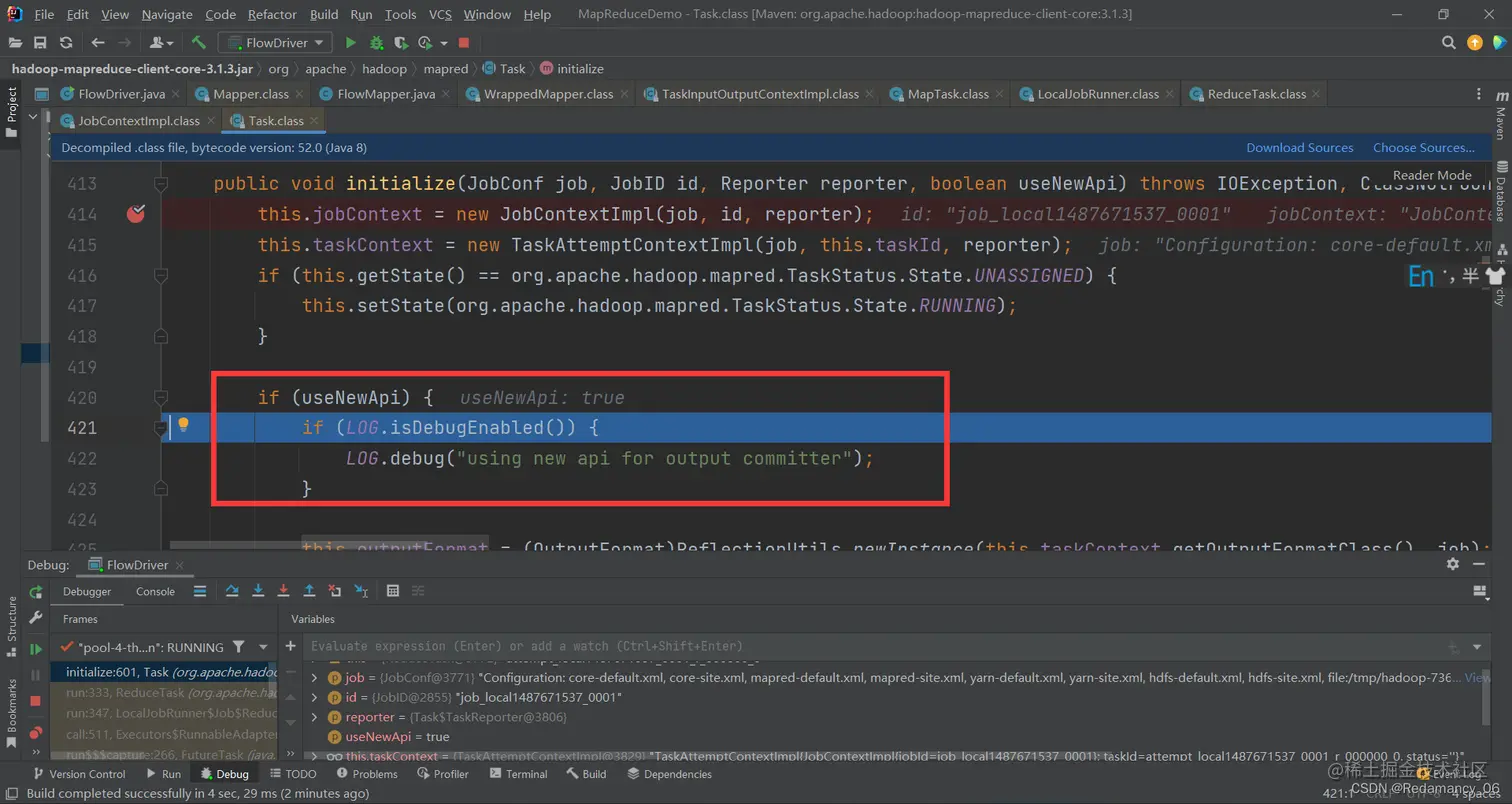Screen dimensions: 1512x804
Task: Click the add watch plus icon
Action: click(x=291, y=646)
